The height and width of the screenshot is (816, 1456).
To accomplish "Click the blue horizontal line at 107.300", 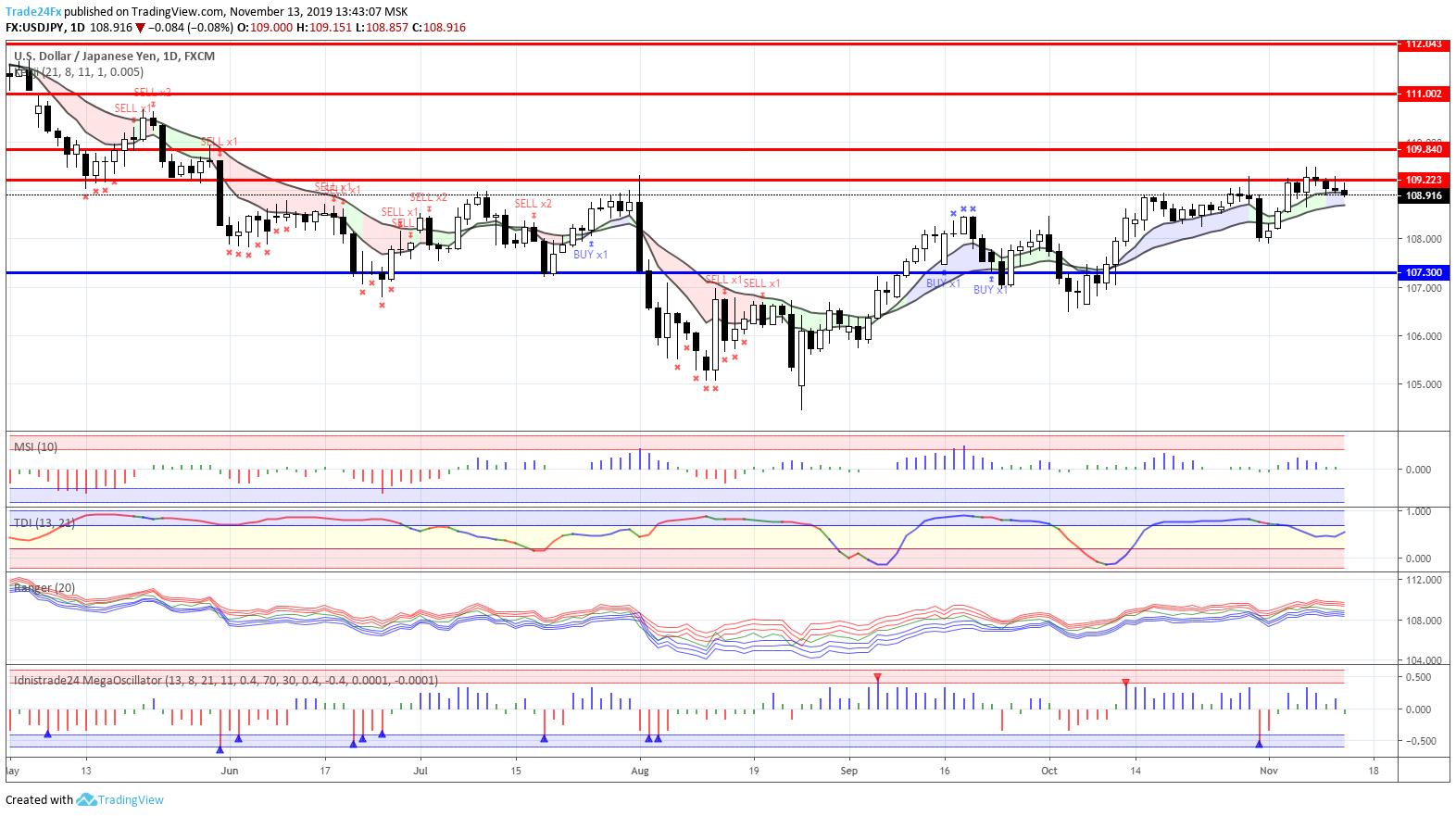I will (701, 272).
